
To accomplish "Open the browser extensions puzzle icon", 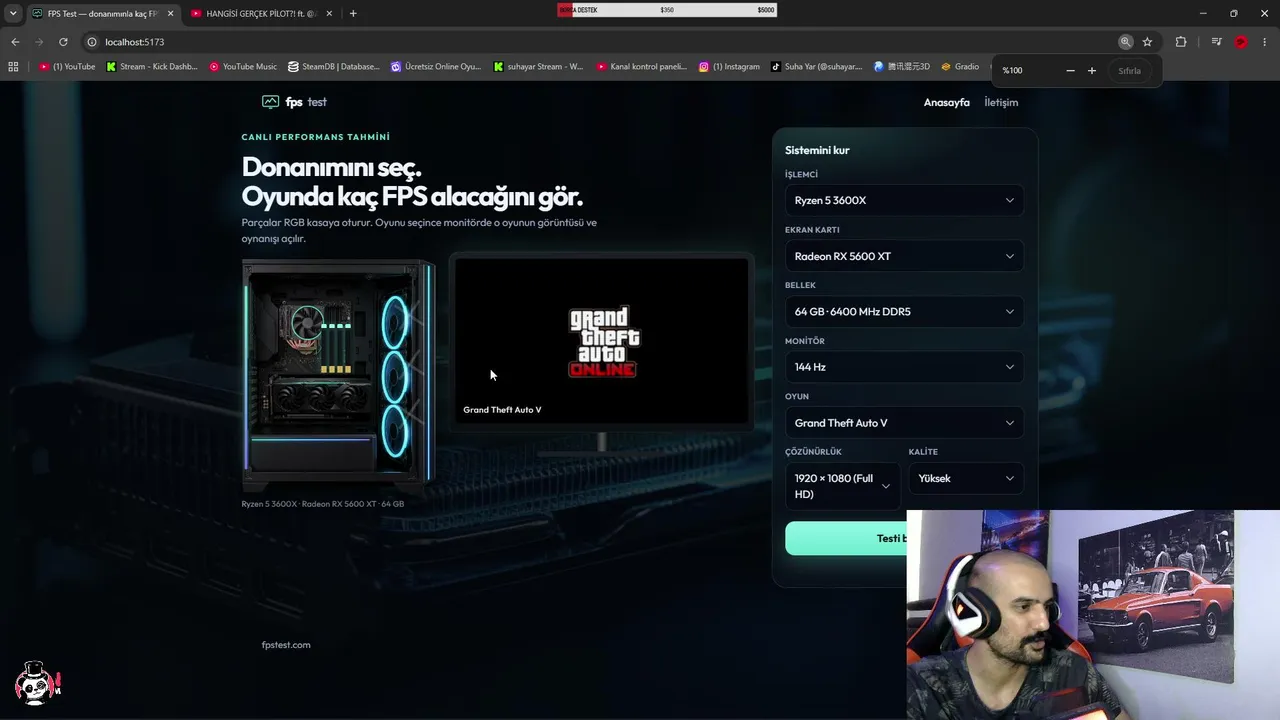I will coord(1181,42).
